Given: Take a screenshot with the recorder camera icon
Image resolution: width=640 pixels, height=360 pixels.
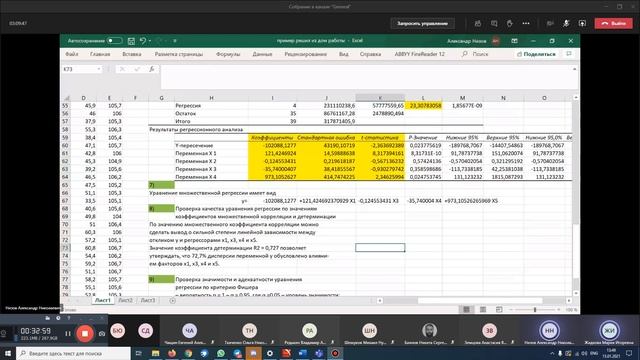Looking at the screenshot, I should pos(102,333).
